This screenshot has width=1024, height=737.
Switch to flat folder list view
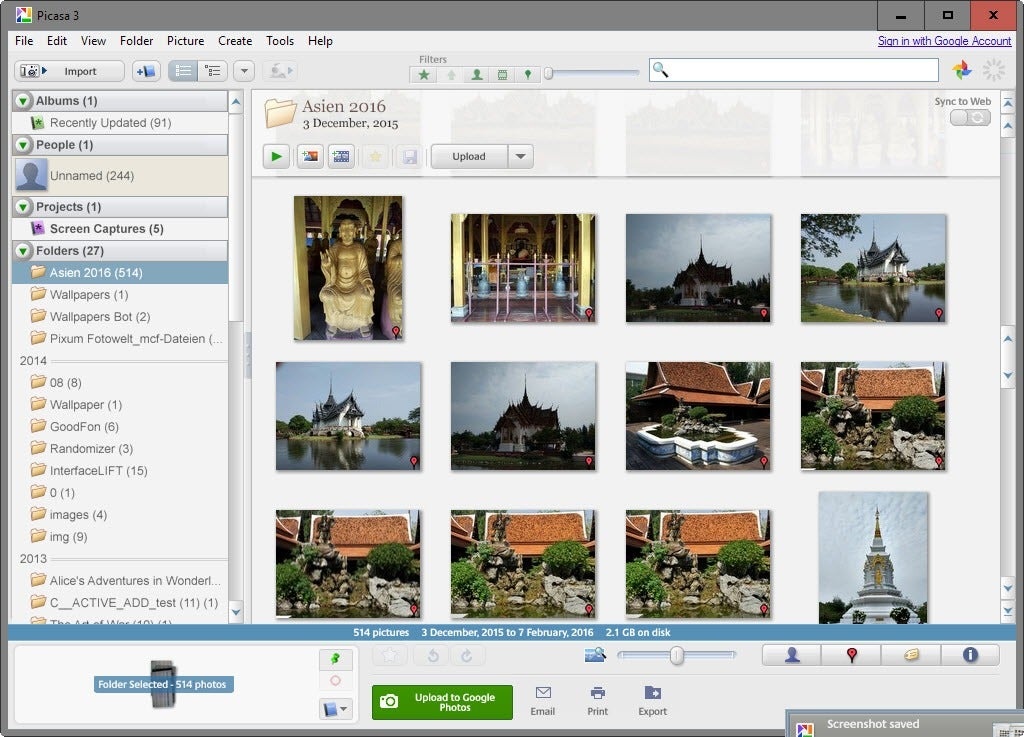[183, 71]
